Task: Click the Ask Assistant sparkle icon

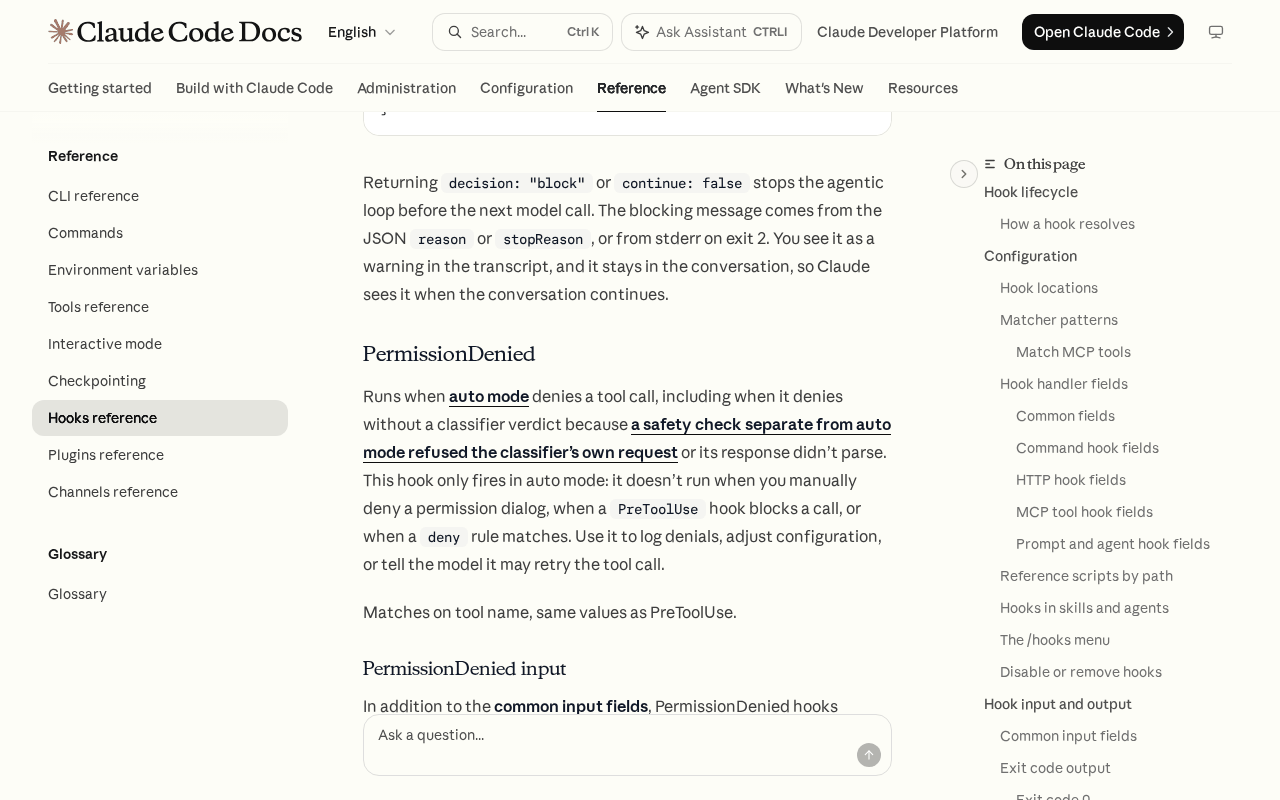Action: pyautogui.click(x=642, y=32)
